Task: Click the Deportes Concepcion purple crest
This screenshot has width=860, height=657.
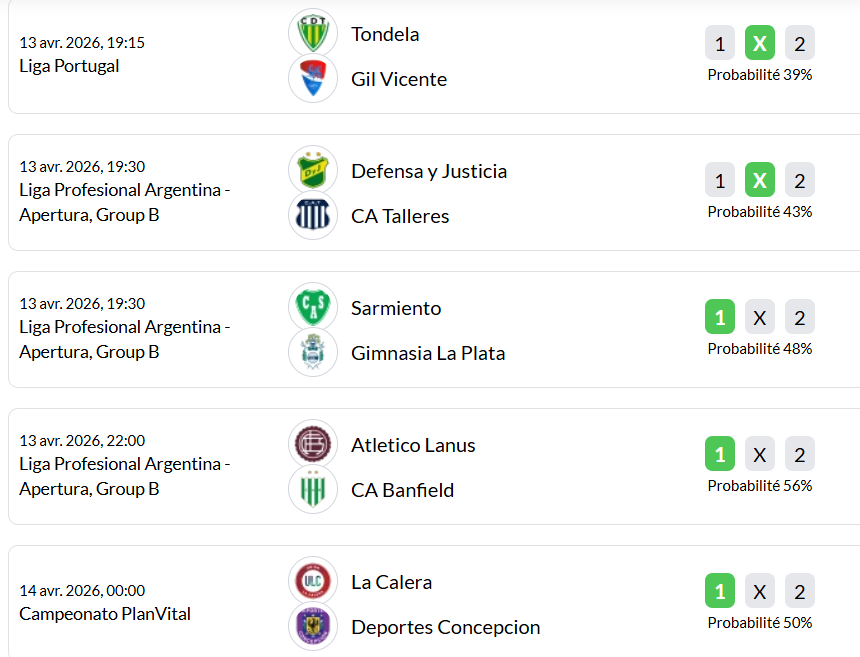Action: (x=313, y=627)
